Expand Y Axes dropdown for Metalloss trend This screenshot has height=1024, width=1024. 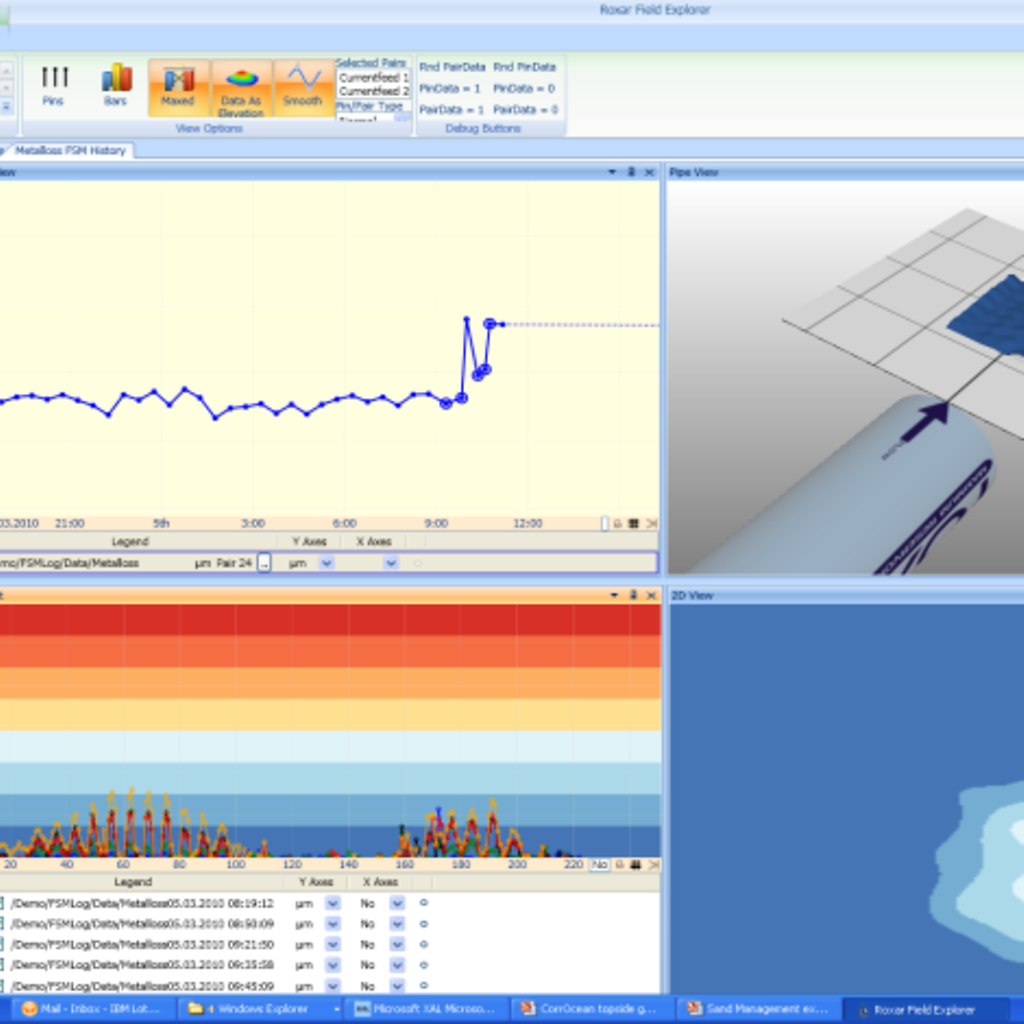point(326,563)
